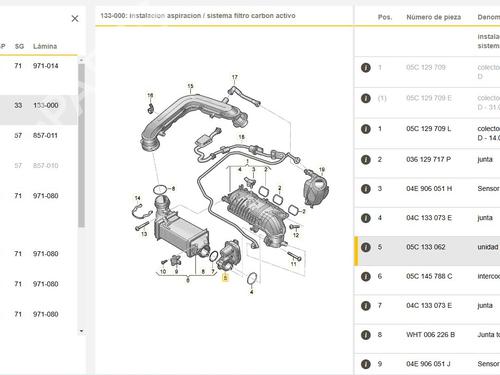The image size is (500, 375).
Task: Click the Pos. column header
Action: point(385,17)
